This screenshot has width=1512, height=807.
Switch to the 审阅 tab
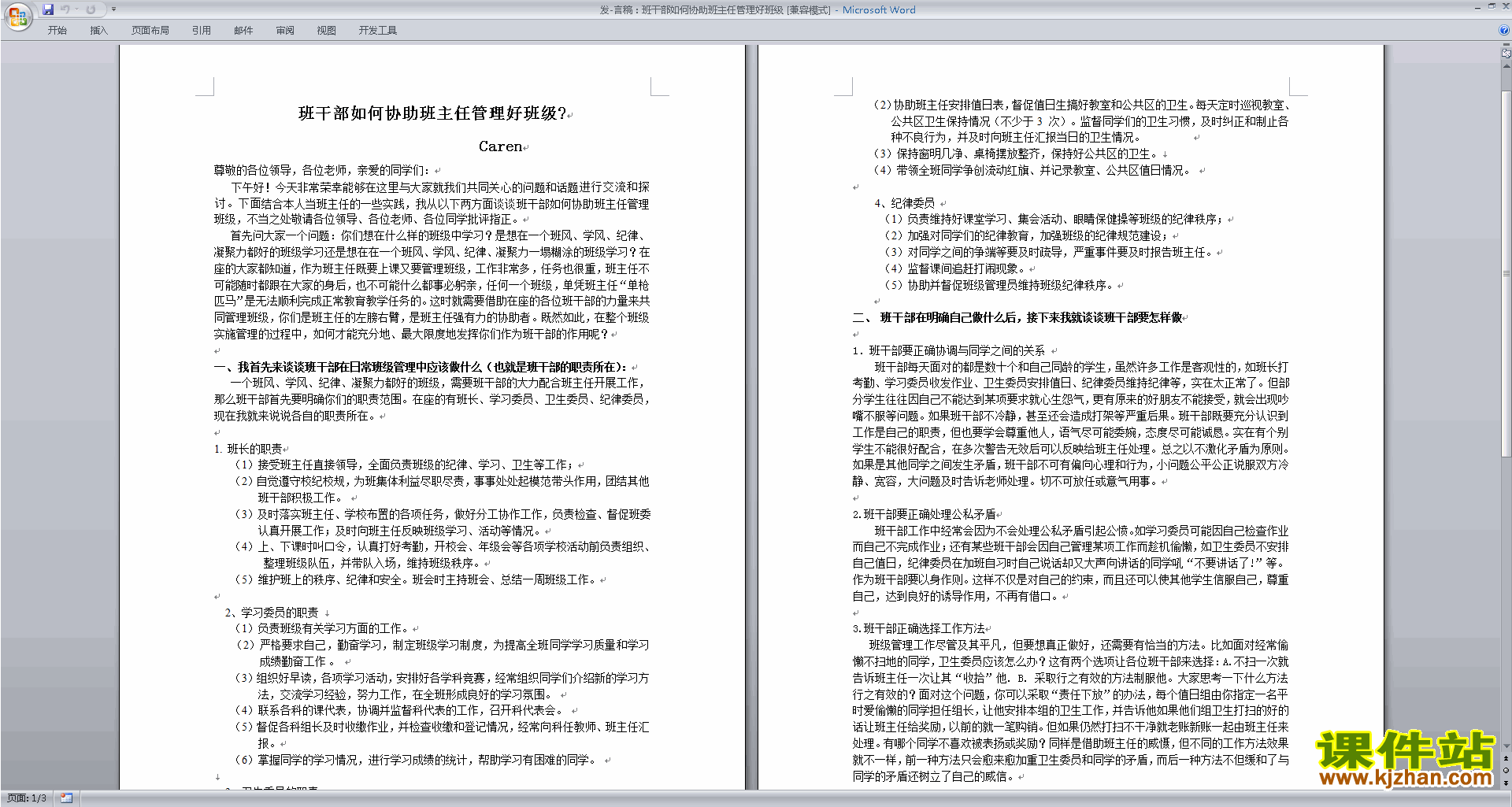tap(285, 31)
